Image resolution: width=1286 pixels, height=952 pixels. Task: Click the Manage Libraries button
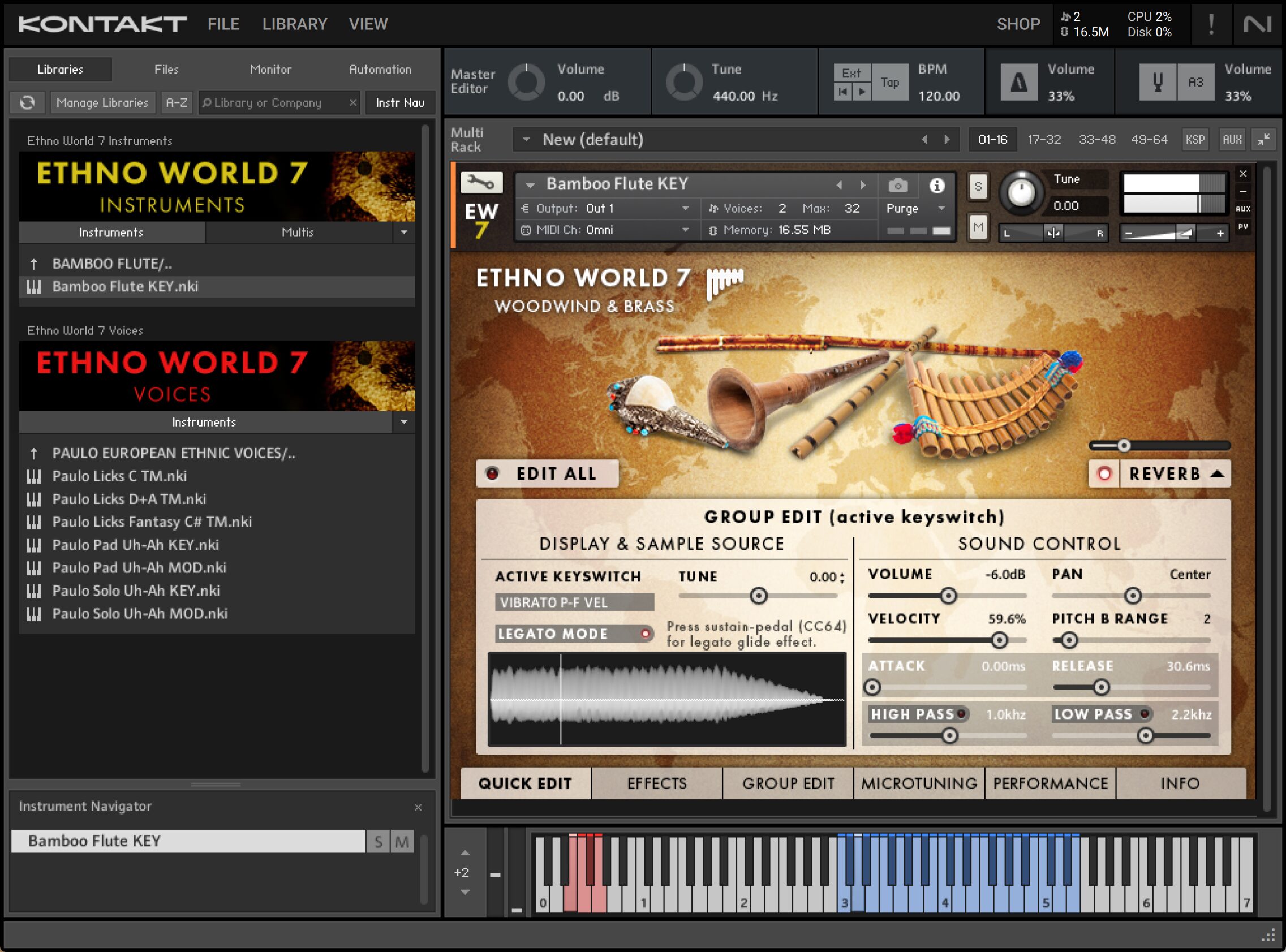point(102,102)
